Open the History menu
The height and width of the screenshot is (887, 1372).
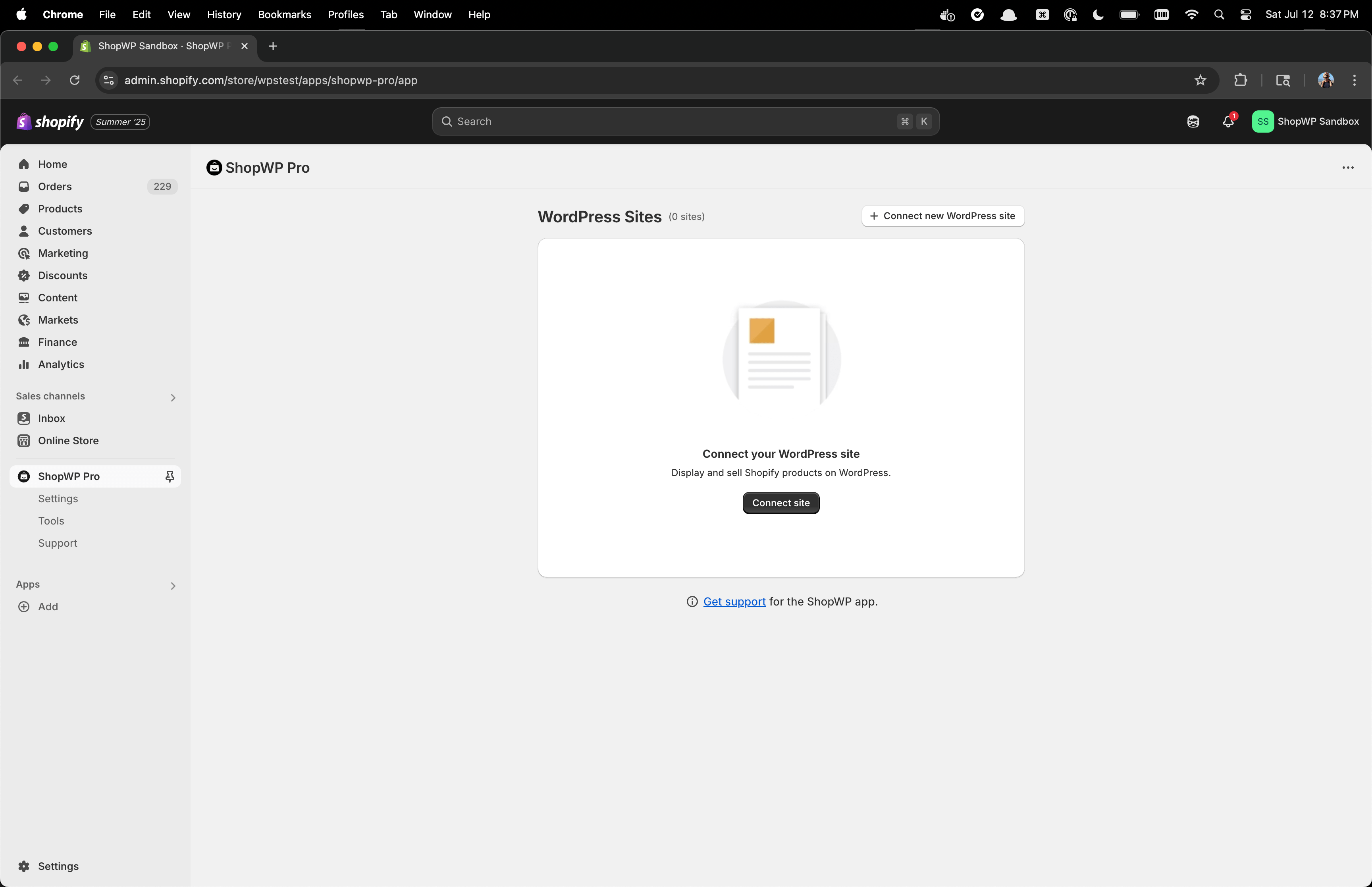[x=224, y=14]
